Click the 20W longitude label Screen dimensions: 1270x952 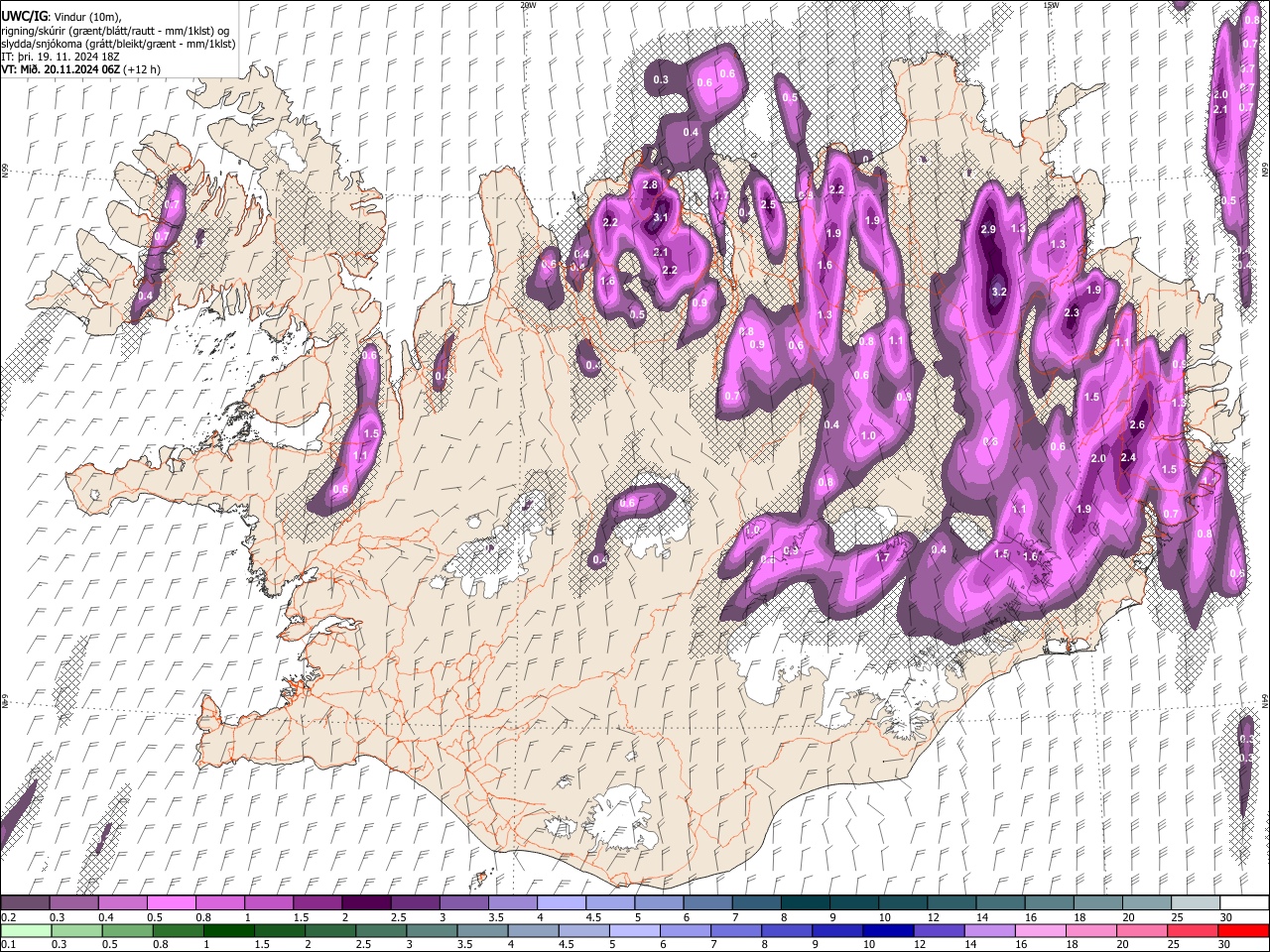pos(528,5)
